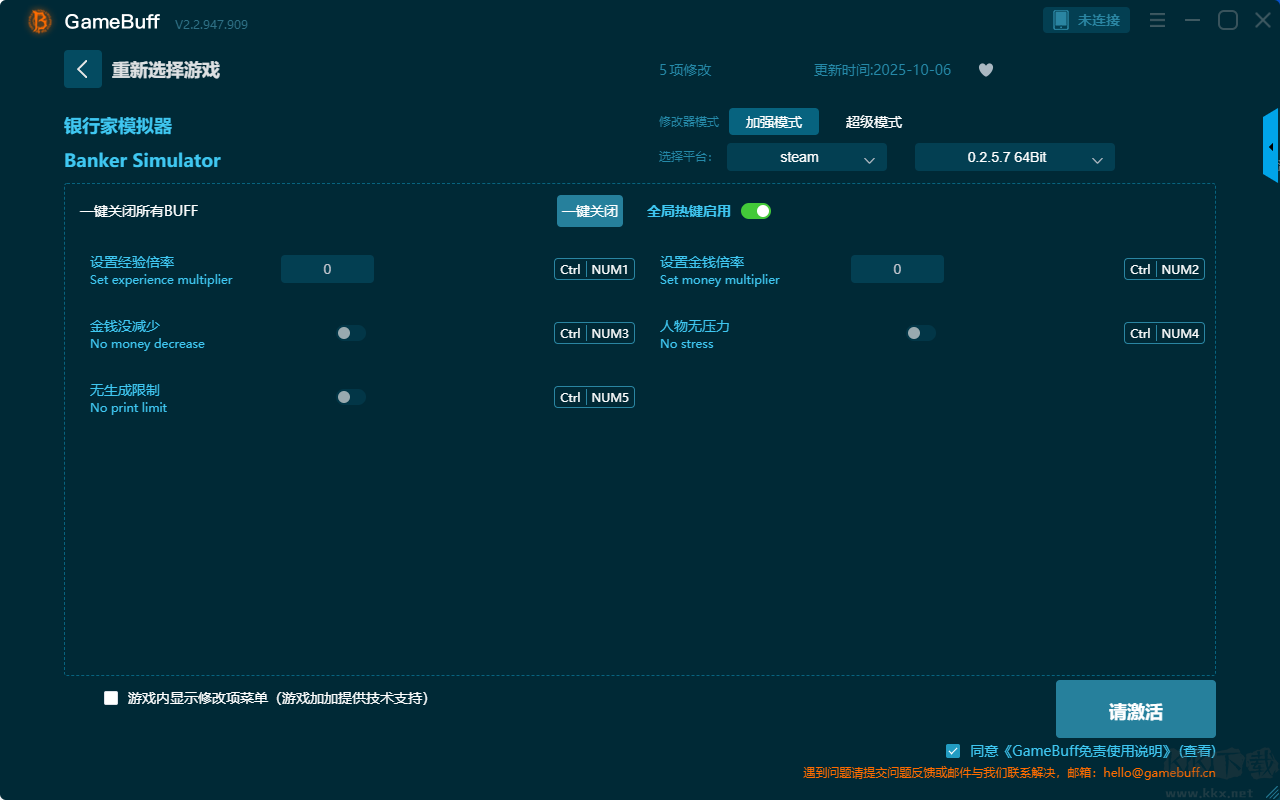Screen dimensions: 1280x800
Task: Click the back arrow to reselect game
Action: click(x=82, y=69)
